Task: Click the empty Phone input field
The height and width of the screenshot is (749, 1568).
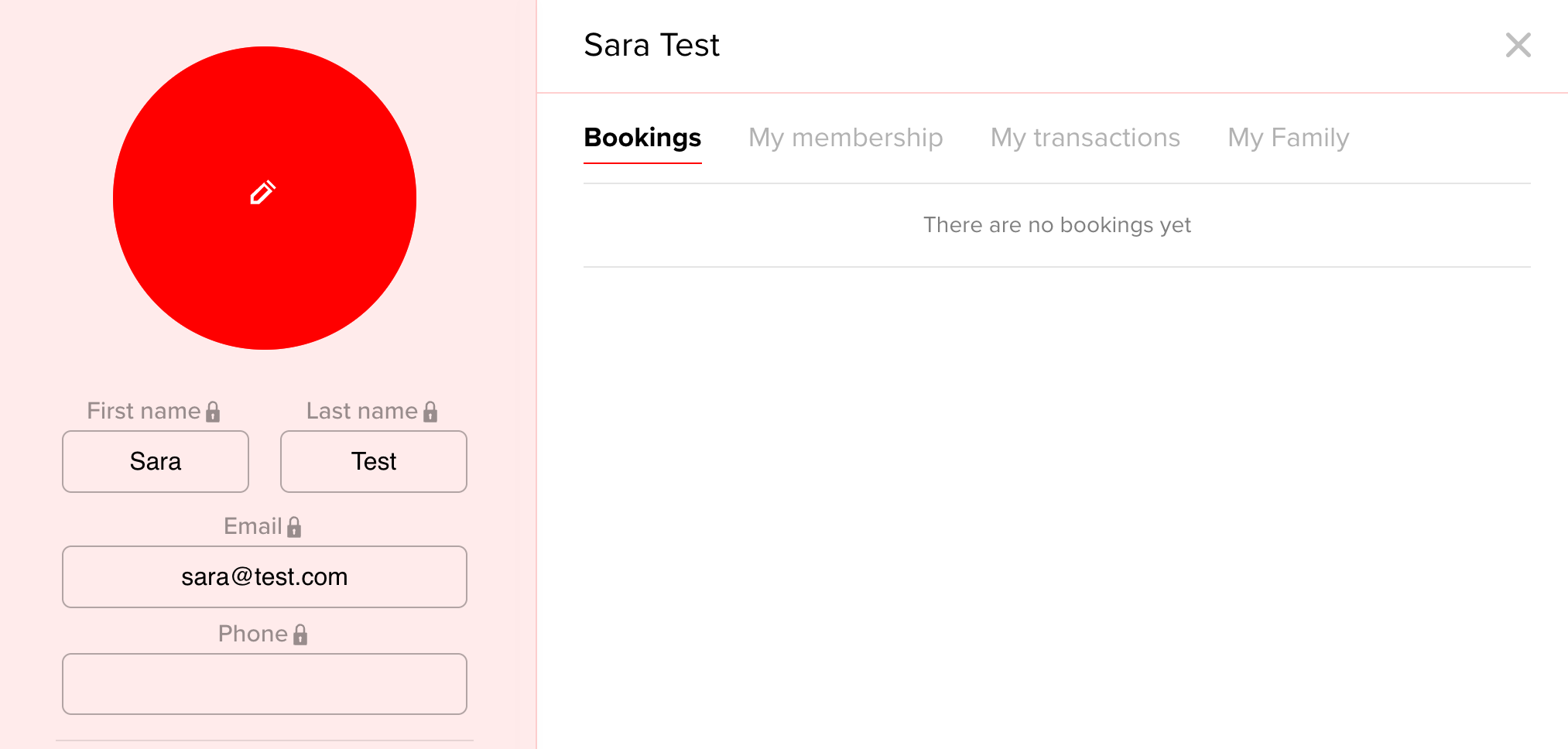Action: point(265,684)
